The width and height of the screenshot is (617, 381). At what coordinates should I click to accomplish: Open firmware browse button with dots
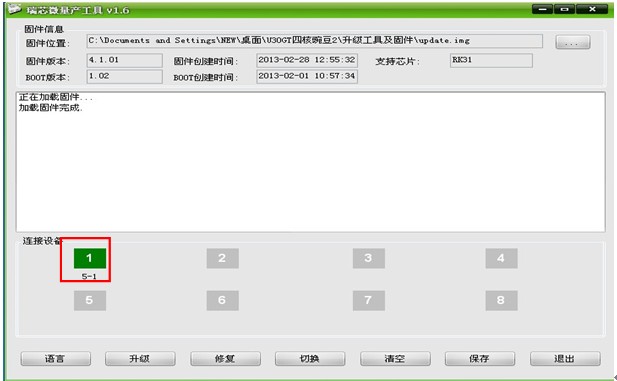tap(573, 42)
